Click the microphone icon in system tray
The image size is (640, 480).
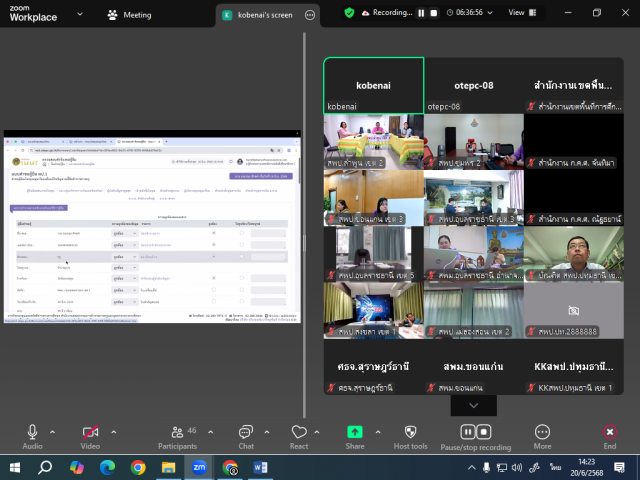point(486,467)
